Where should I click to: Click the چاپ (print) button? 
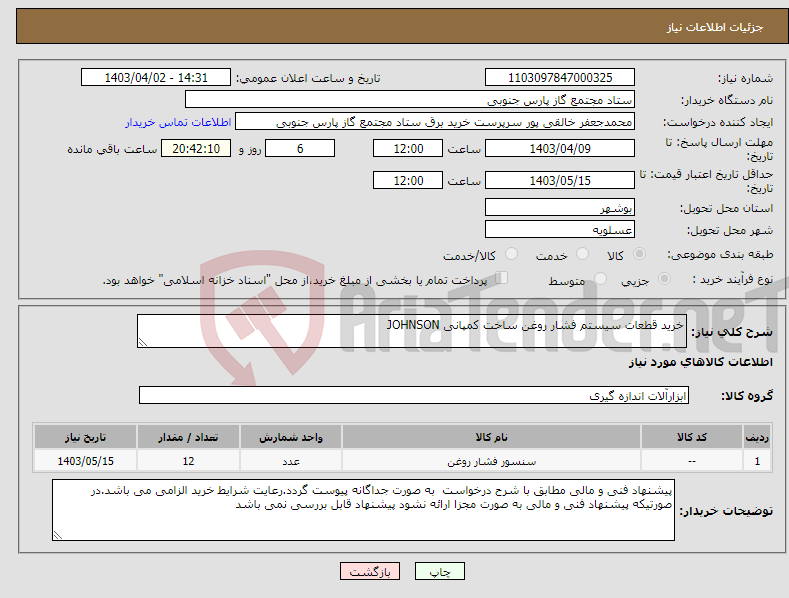[439, 571]
